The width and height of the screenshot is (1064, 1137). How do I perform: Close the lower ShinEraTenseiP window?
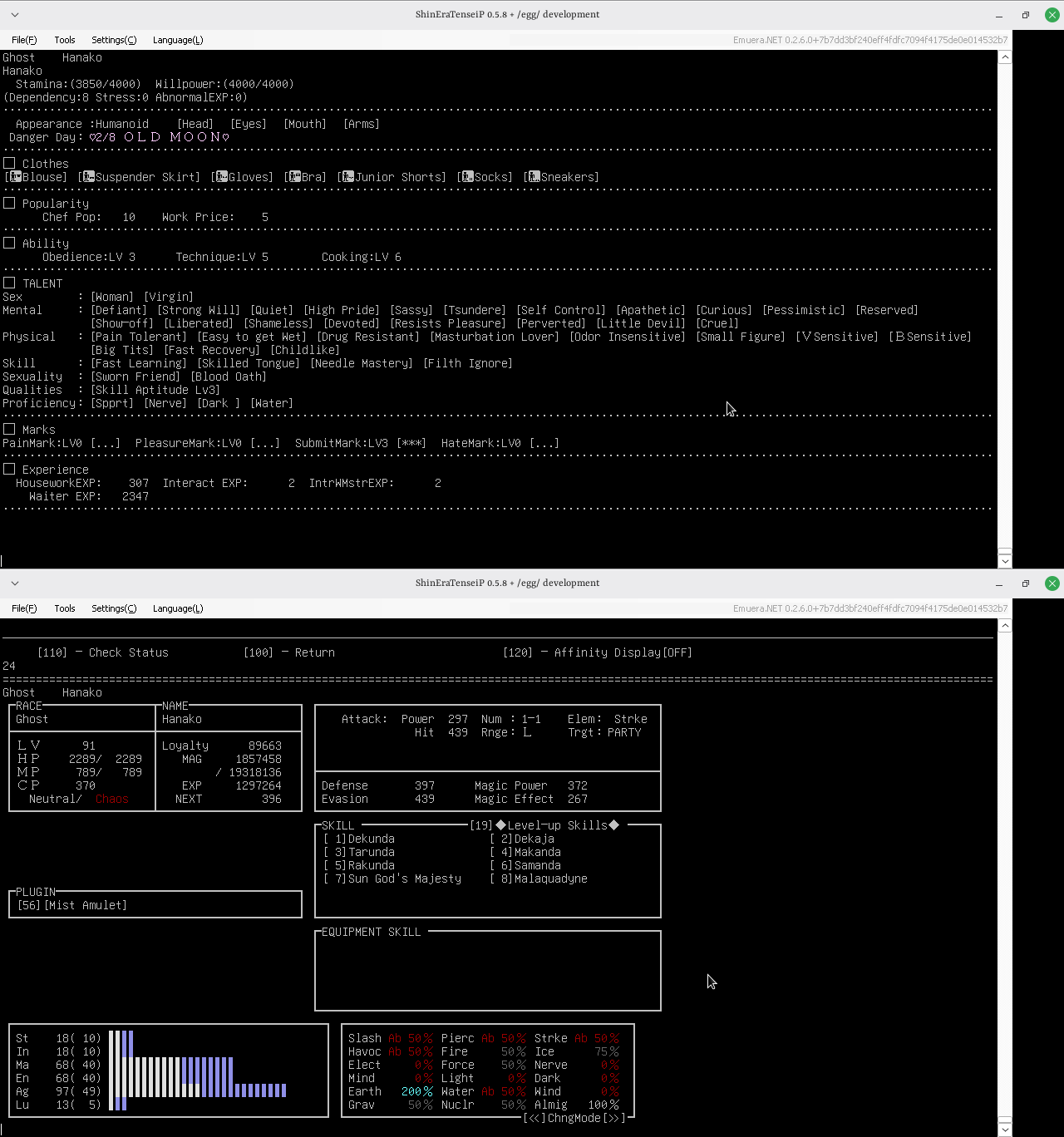1052,583
